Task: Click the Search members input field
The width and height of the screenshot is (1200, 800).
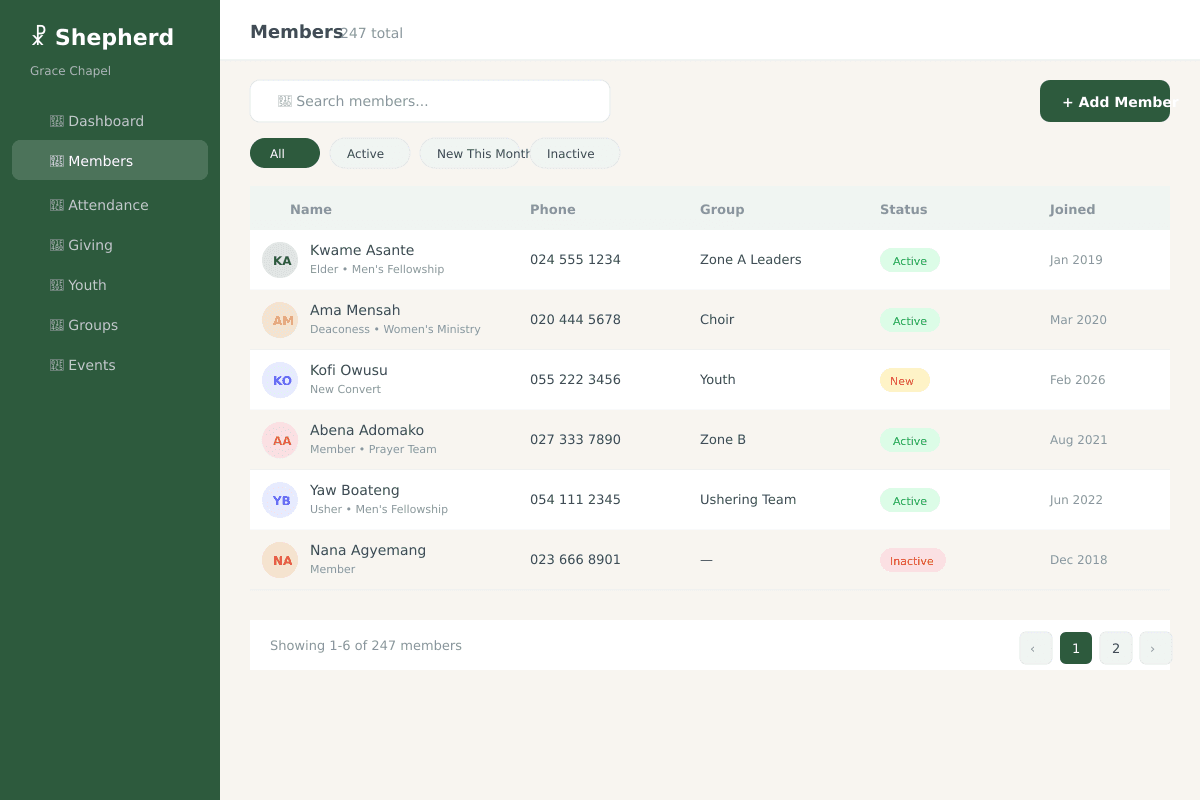Action: [430, 100]
